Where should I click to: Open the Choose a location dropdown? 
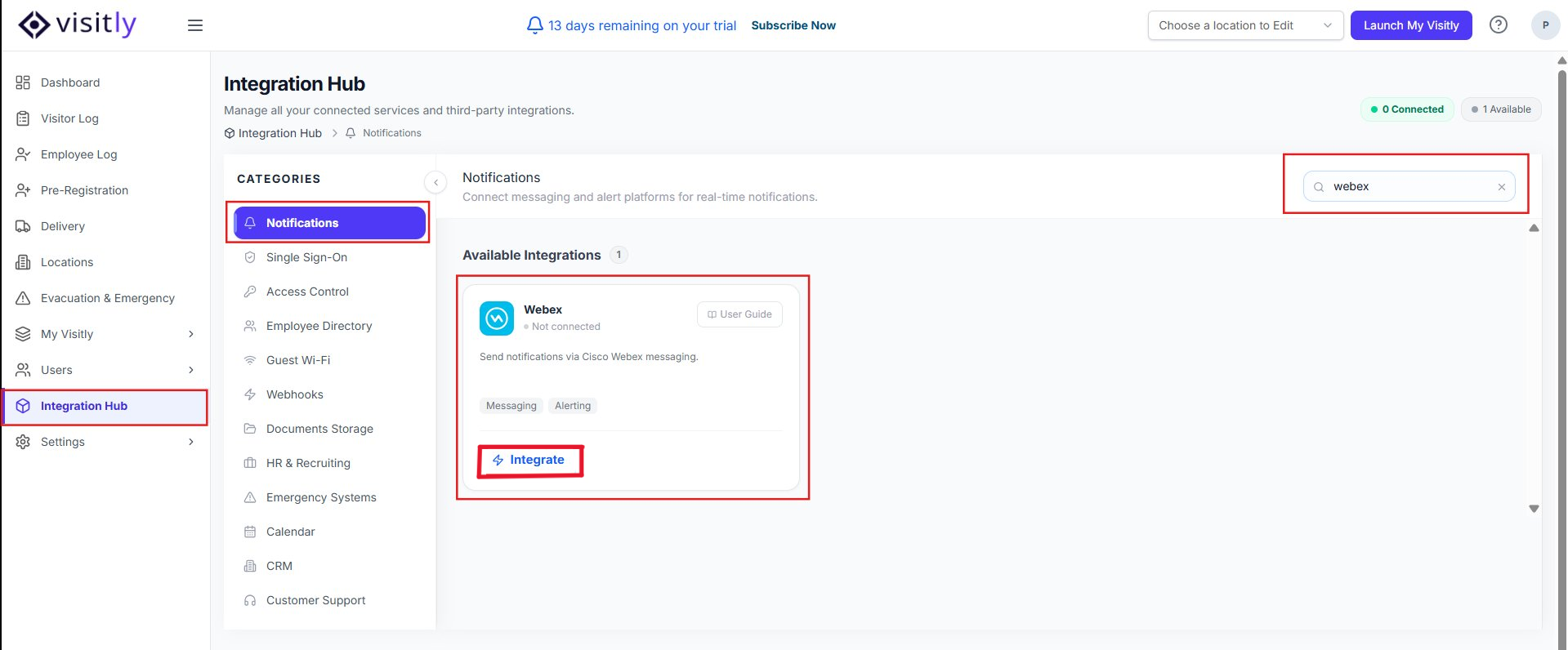click(x=1245, y=25)
